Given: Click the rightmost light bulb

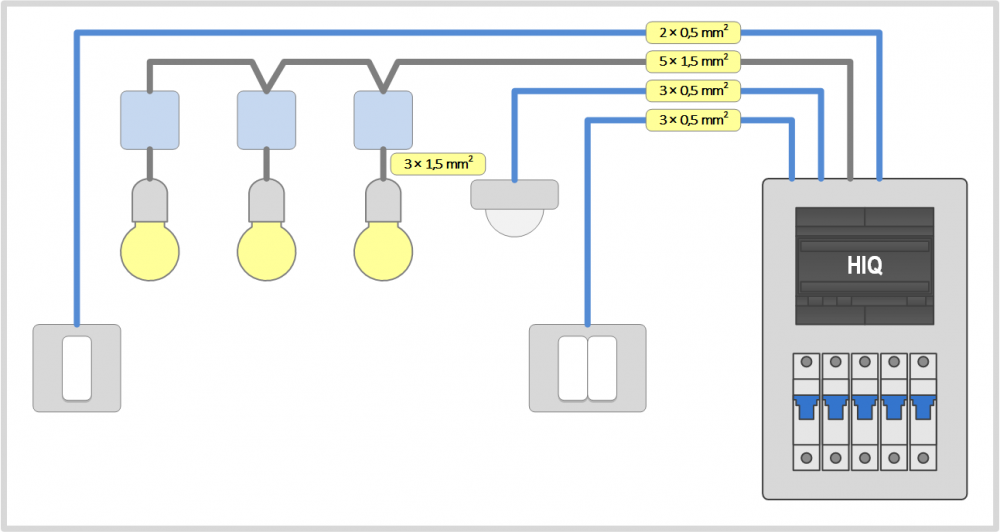Looking at the screenshot, I should 383,230.
